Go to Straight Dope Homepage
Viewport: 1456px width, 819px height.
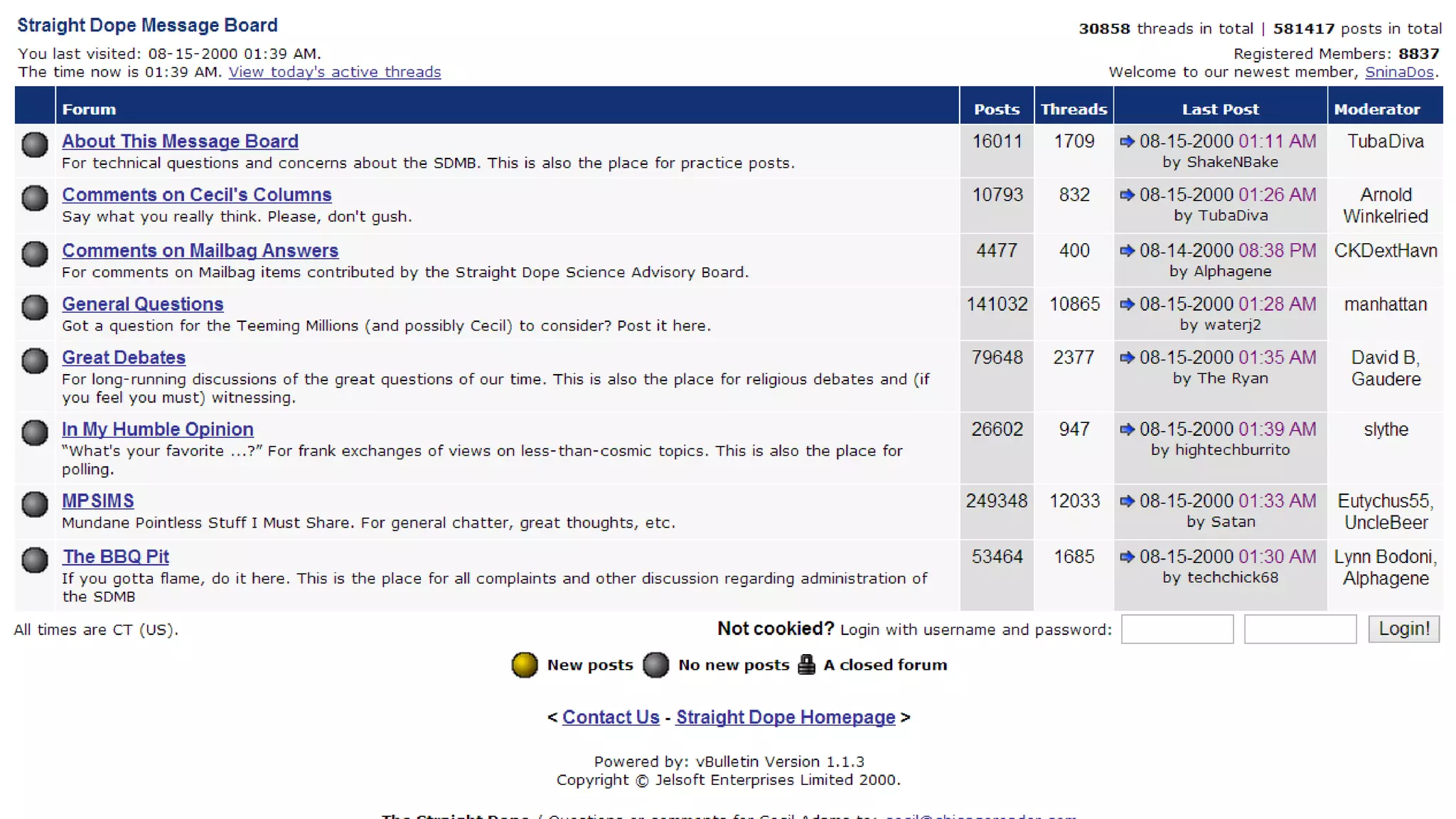click(785, 717)
